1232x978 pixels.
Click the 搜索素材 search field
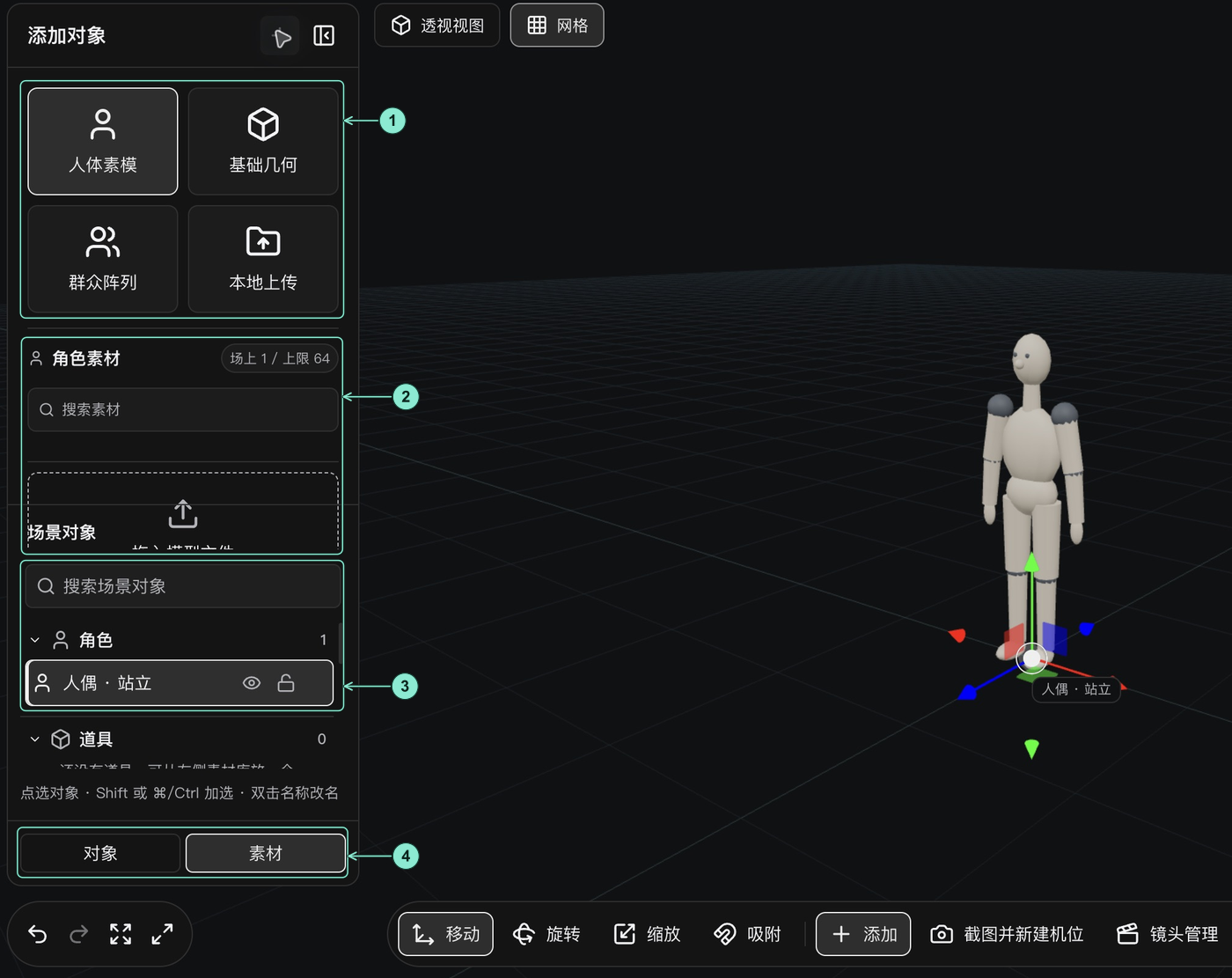pos(183,410)
